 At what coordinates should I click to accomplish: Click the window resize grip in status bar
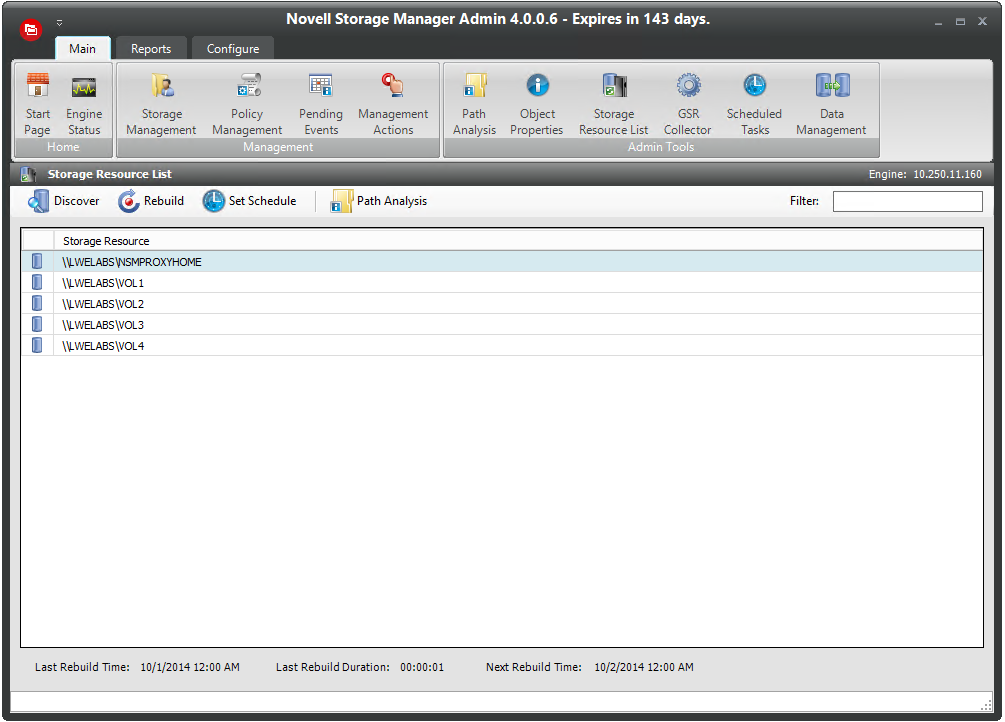tap(986, 705)
